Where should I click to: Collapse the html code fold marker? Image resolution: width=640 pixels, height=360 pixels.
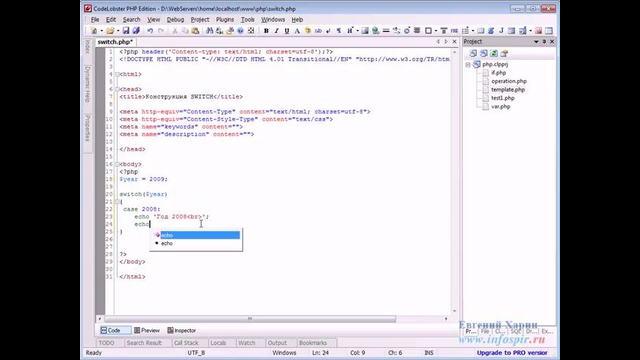coord(117,74)
